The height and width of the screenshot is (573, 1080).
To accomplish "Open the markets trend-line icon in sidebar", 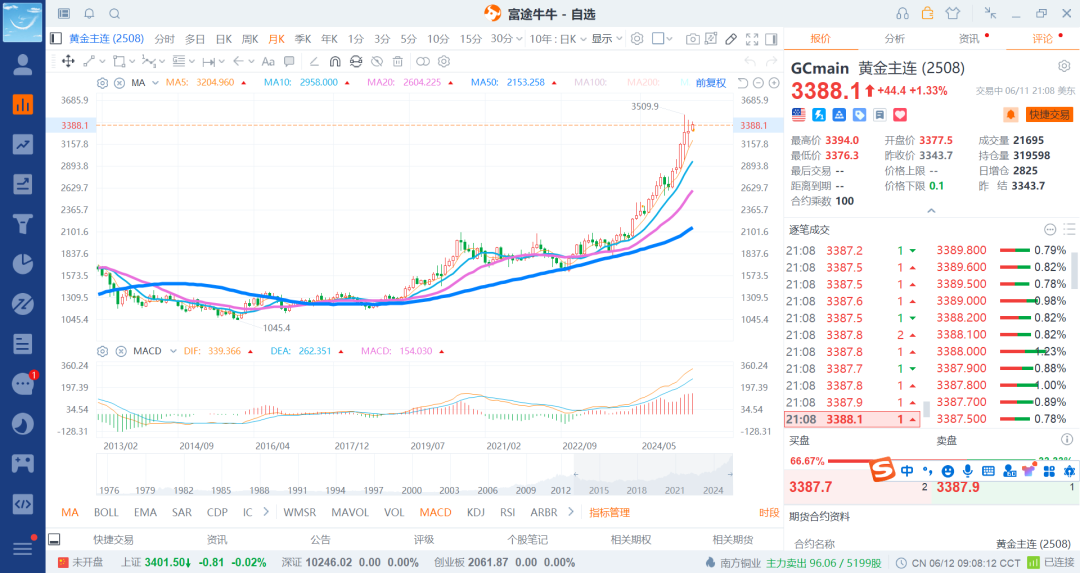I will 23,144.
